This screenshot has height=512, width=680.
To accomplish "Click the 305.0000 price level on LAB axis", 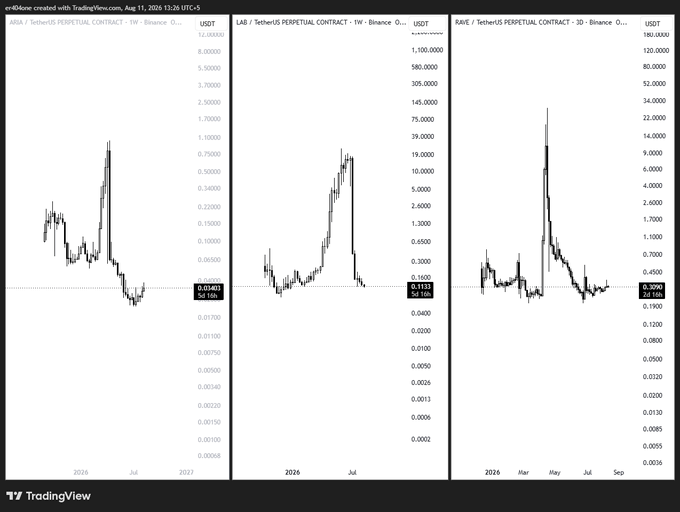I will (x=424, y=83).
